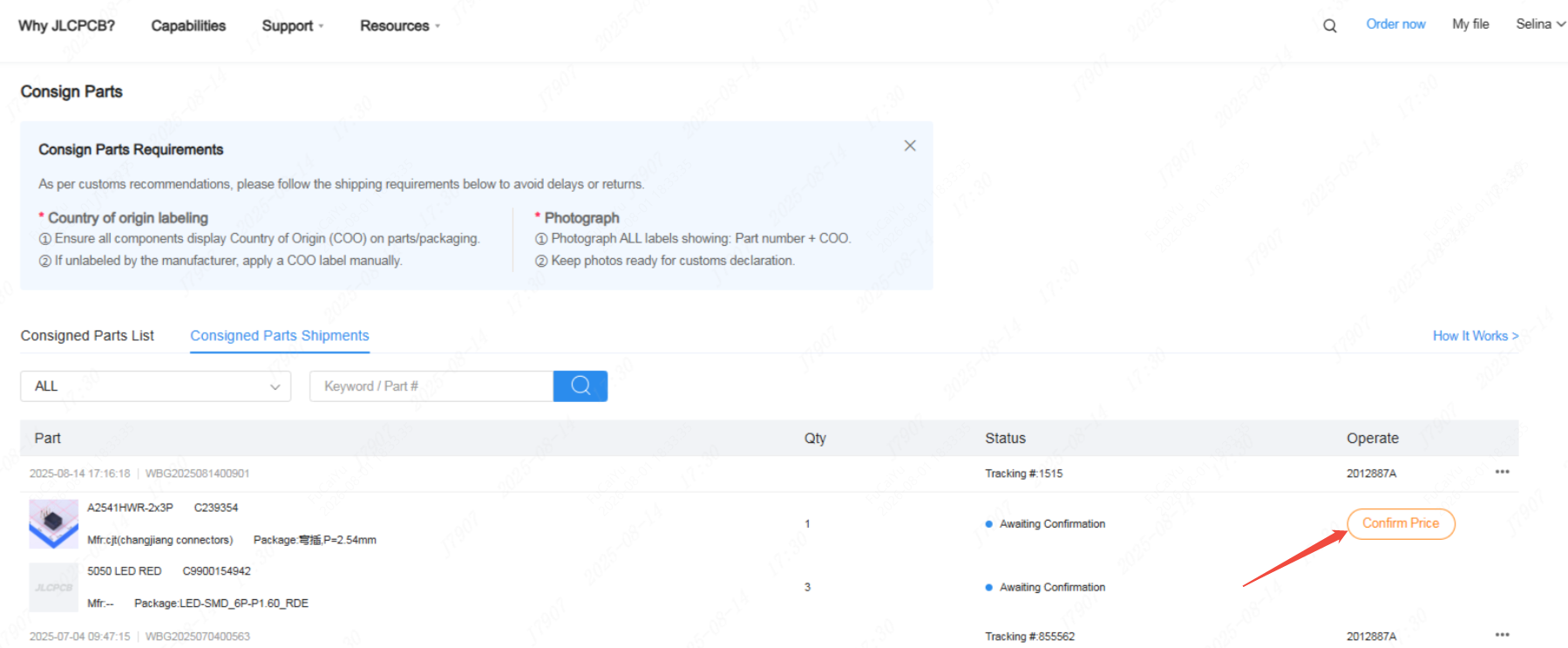Click the Order now link
This screenshot has height=648, width=1568.
click(x=1395, y=24)
